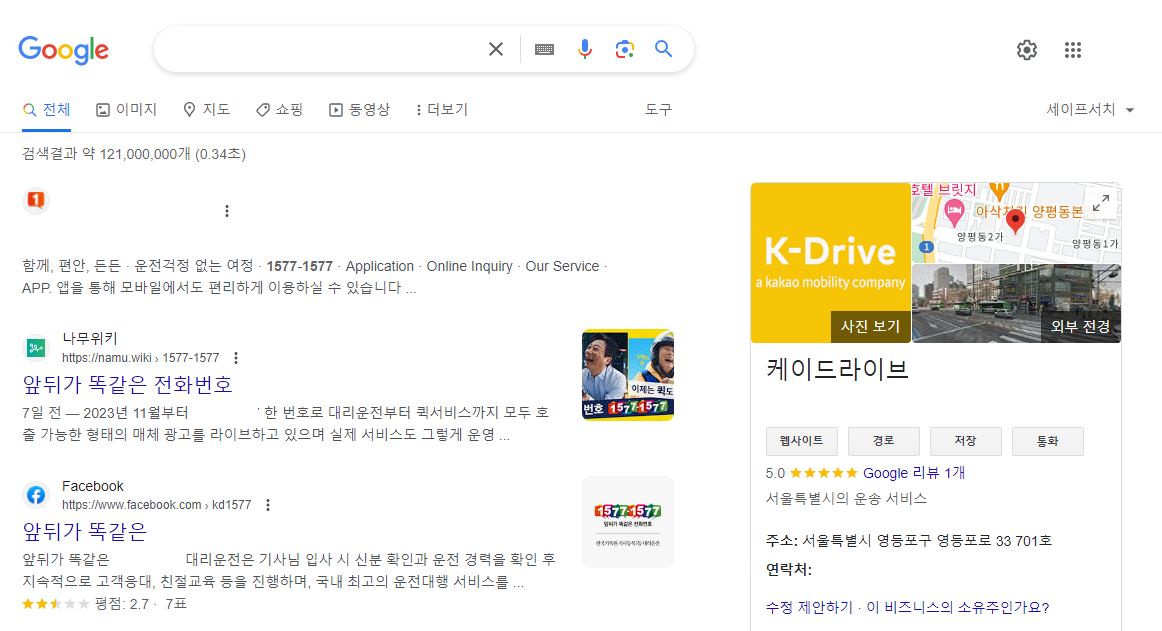
Task: Open more options for the Facebook result
Action: pos(268,505)
